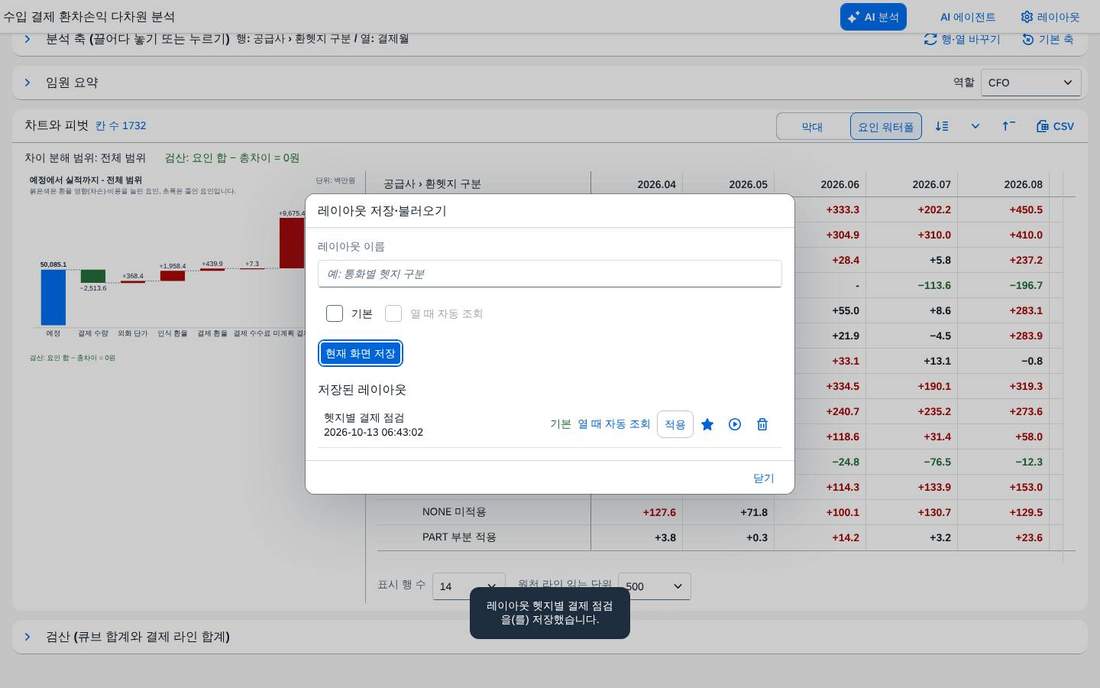Apply 헷지별 결제 점검 layout via 적용
The image size is (1100, 688).
click(675, 424)
